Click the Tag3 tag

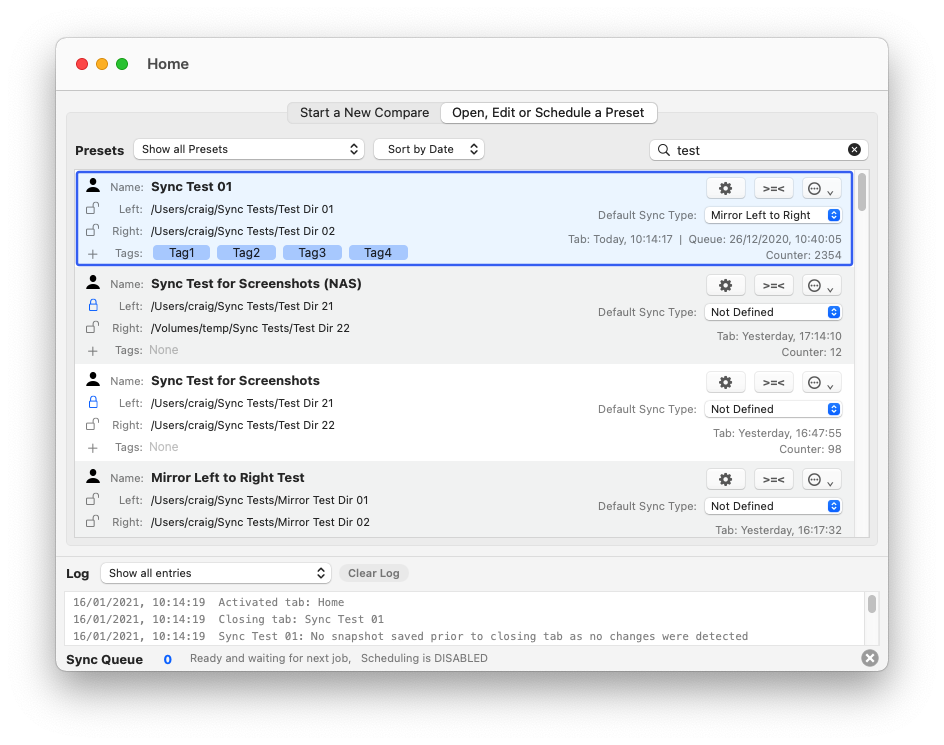312,253
